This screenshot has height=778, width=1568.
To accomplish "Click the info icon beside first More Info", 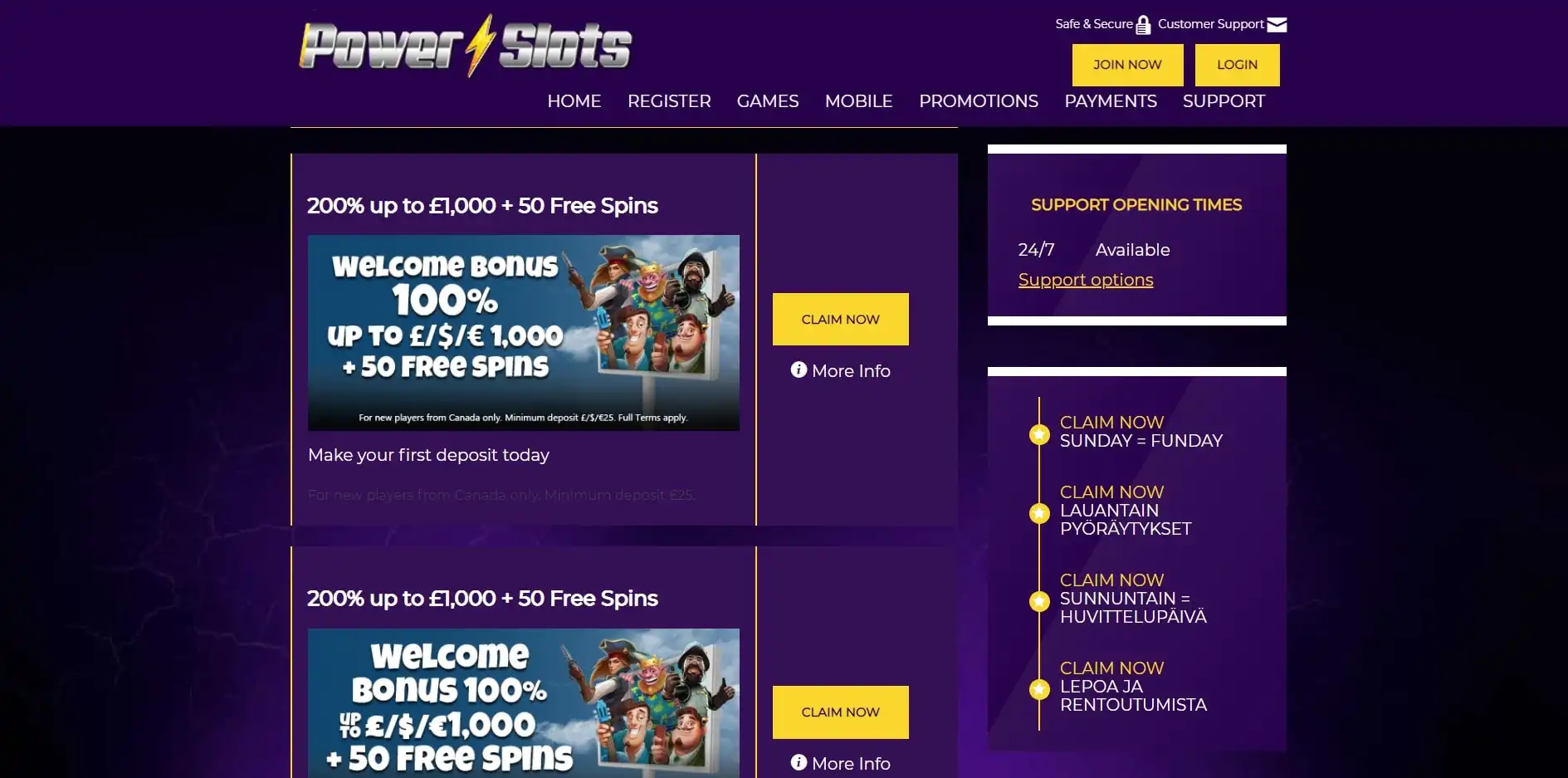I will coord(799,369).
